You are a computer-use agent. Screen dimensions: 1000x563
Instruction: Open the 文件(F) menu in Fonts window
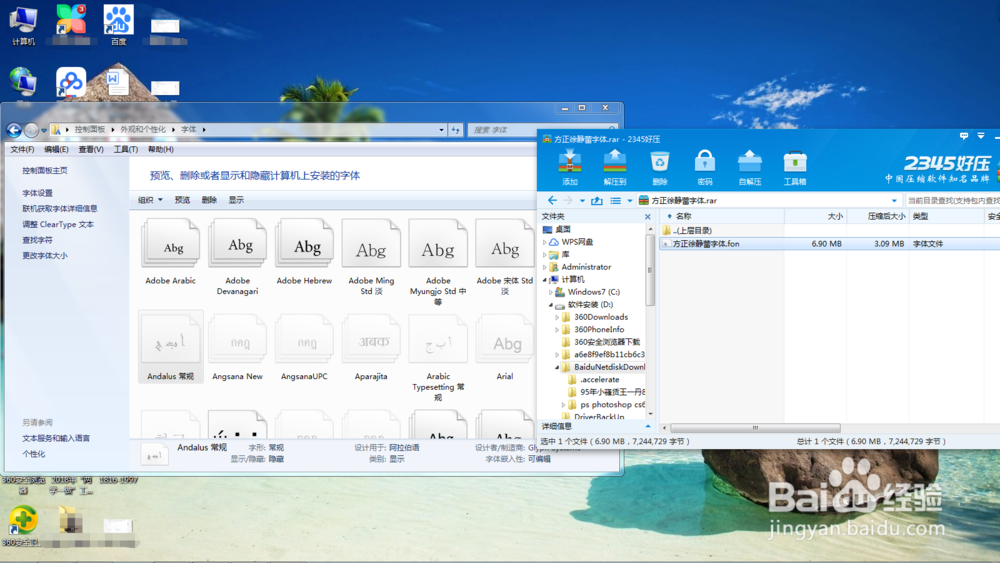[x=22, y=149]
